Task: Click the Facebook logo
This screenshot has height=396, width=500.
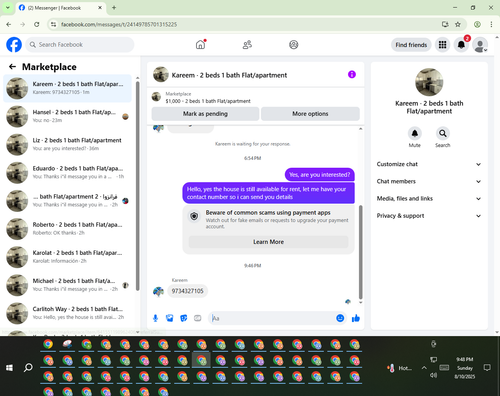Action: pos(14,45)
